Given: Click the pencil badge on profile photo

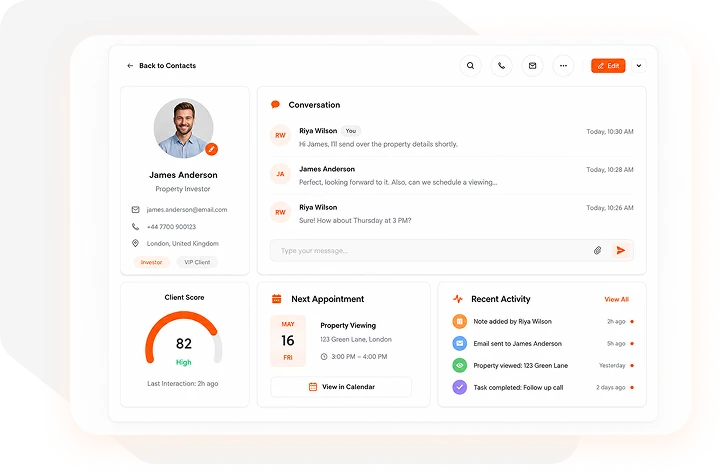Looking at the screenshot, I should coord(211,149).
